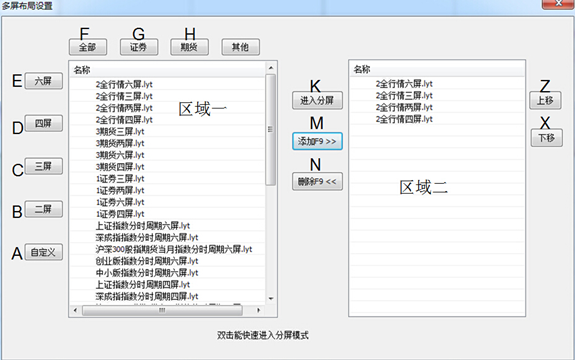
Task: Select the 六屏 layout button
Action: pyautogui.click(x=43, y=81)
